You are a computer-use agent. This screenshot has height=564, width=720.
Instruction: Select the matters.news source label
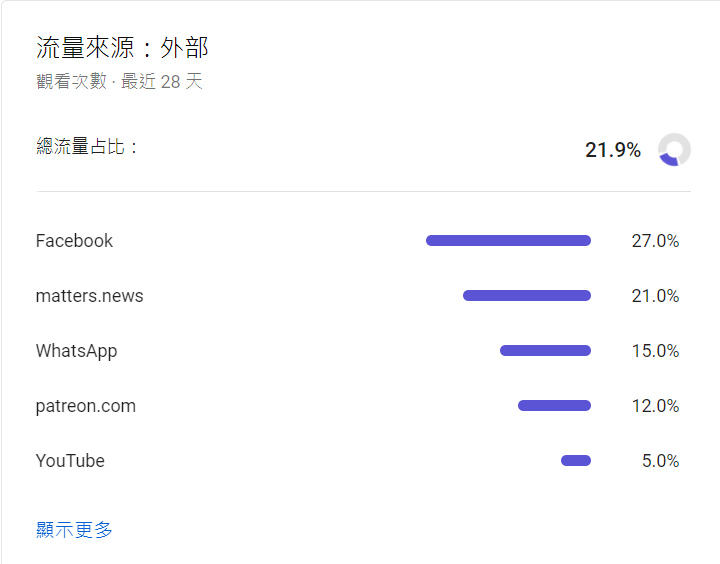[90, 296]
